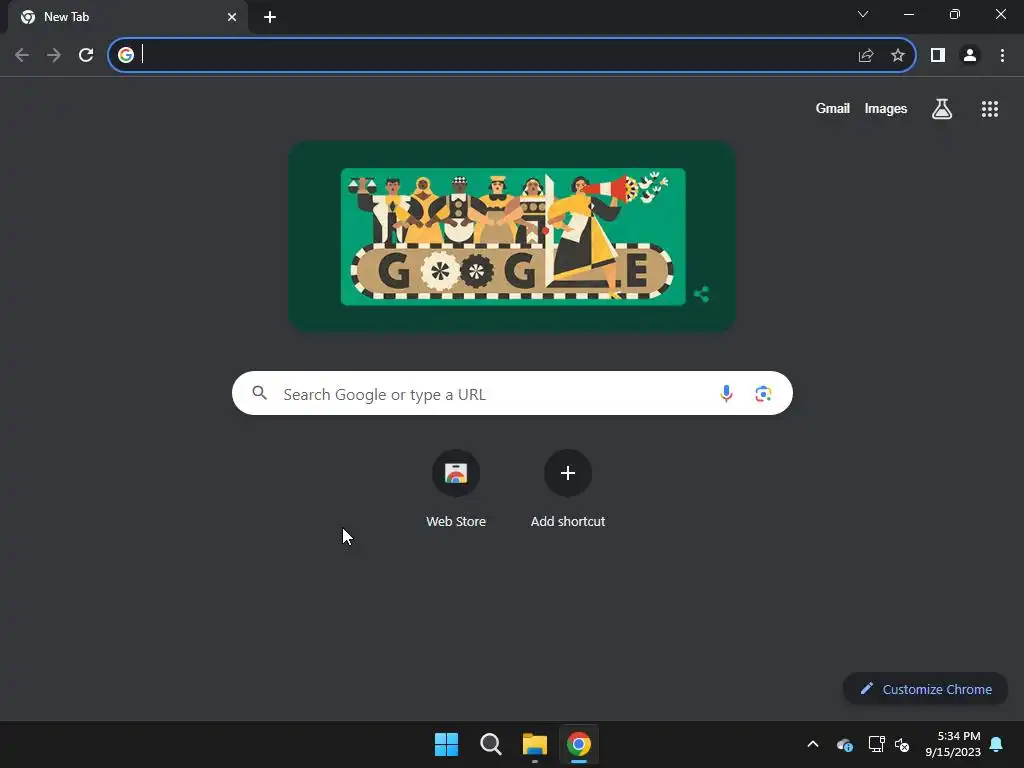Screen dimensions: 1024x768
Task: Open the Gmail link
Action: pos(833,108)
